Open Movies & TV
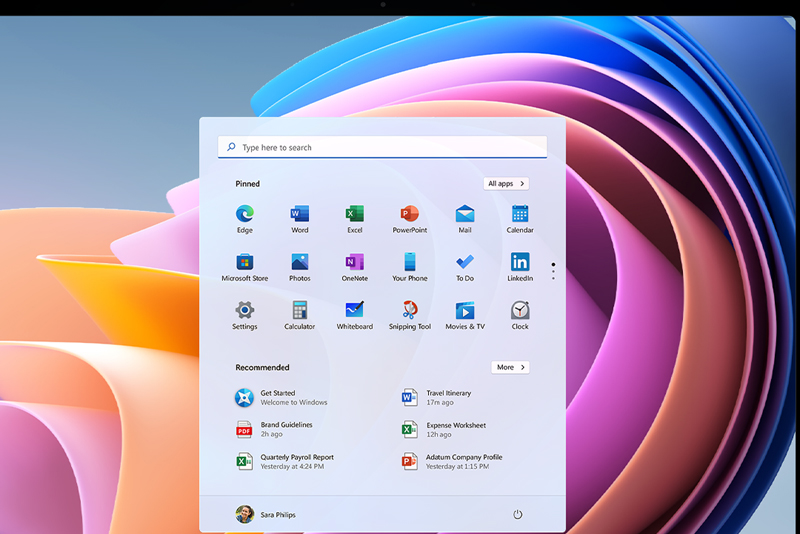 point(465,315)
